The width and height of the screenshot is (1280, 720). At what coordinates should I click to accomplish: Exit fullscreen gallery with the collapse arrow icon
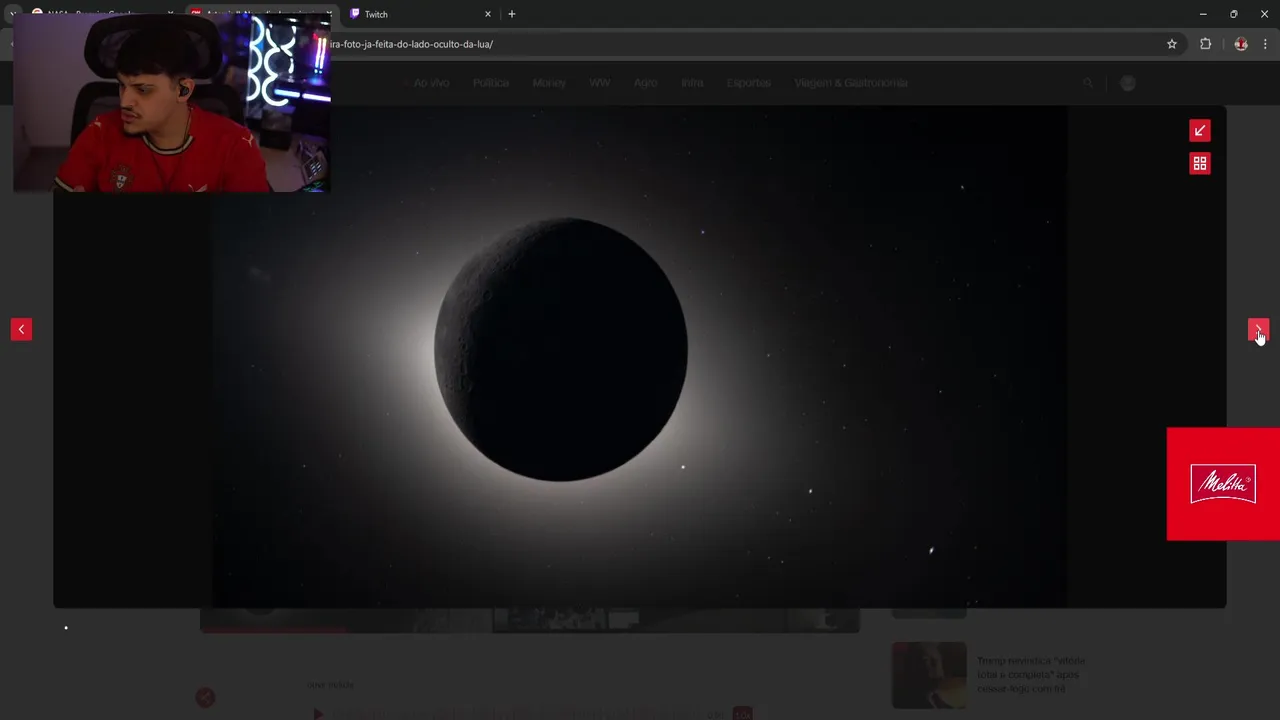pyautogui.click(x=1200, y=131)
